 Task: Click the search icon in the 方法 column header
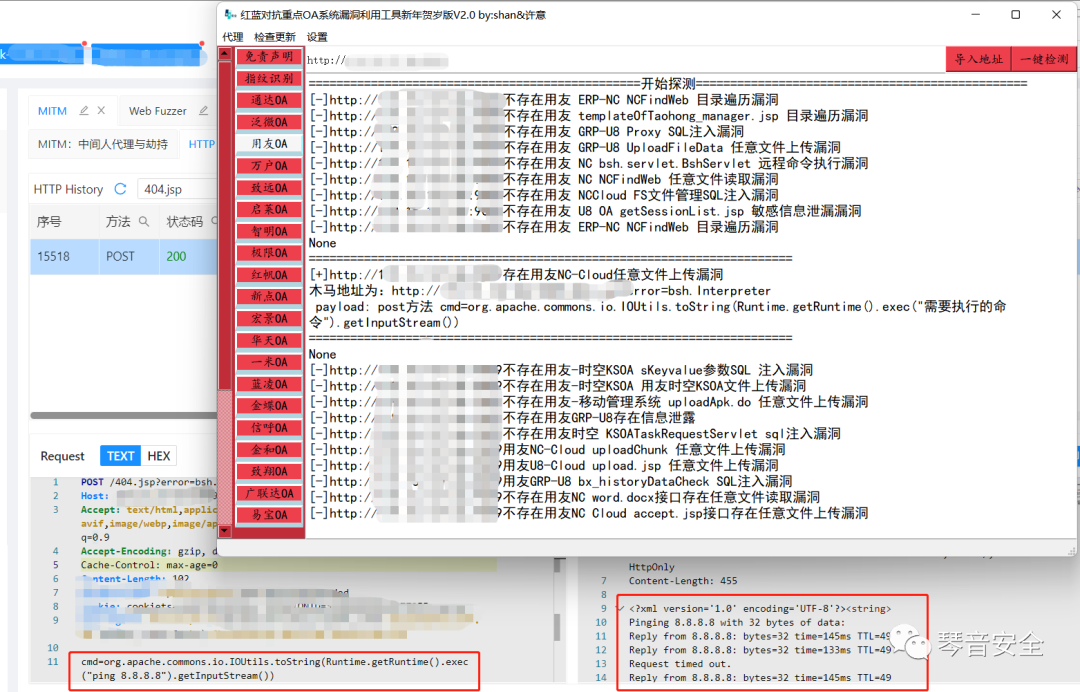(x=144, y=221)
